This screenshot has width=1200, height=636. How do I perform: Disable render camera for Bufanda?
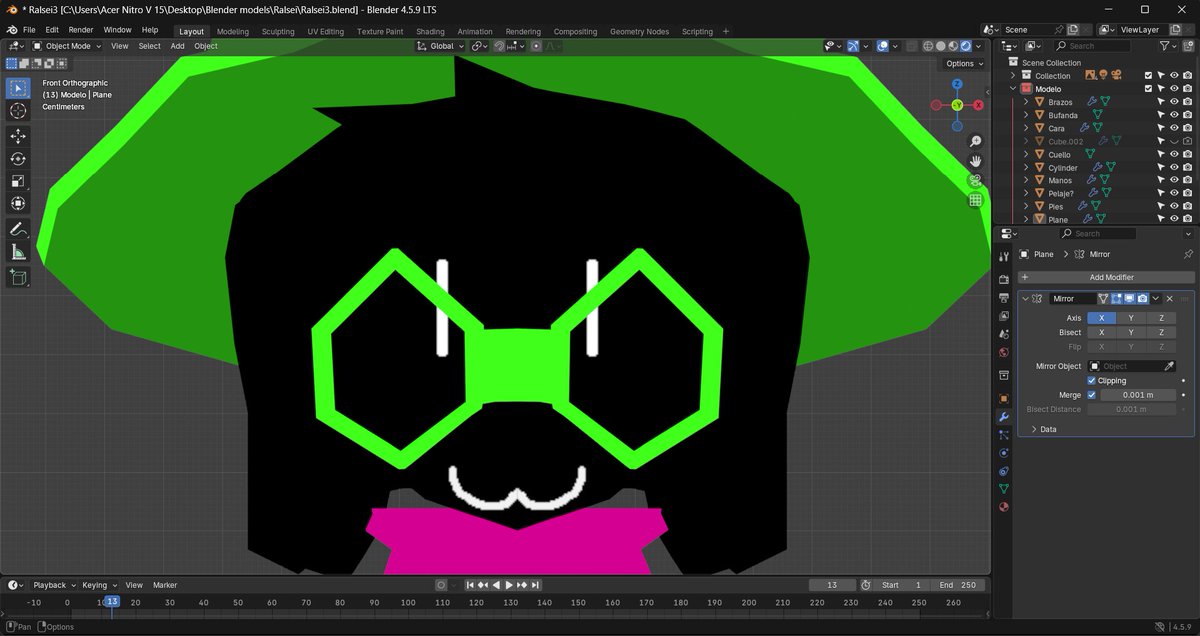pyautogui.click(x=1187, y=115)
